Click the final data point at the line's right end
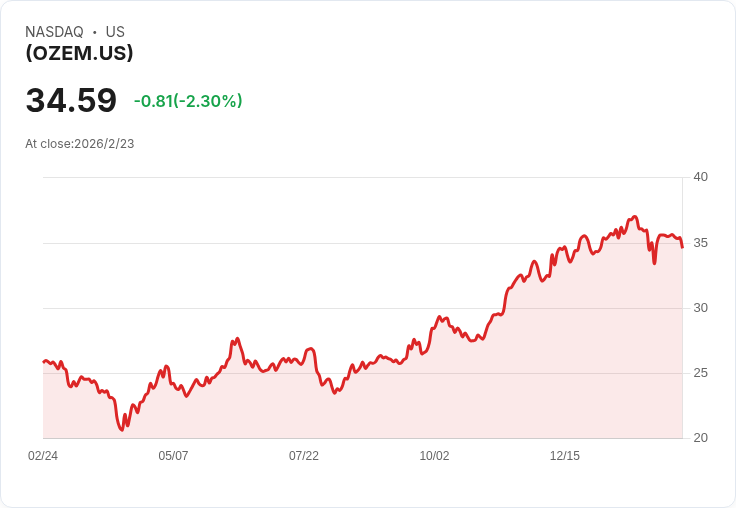This screenshot has width=736, height=508. [x=682, y=247]
